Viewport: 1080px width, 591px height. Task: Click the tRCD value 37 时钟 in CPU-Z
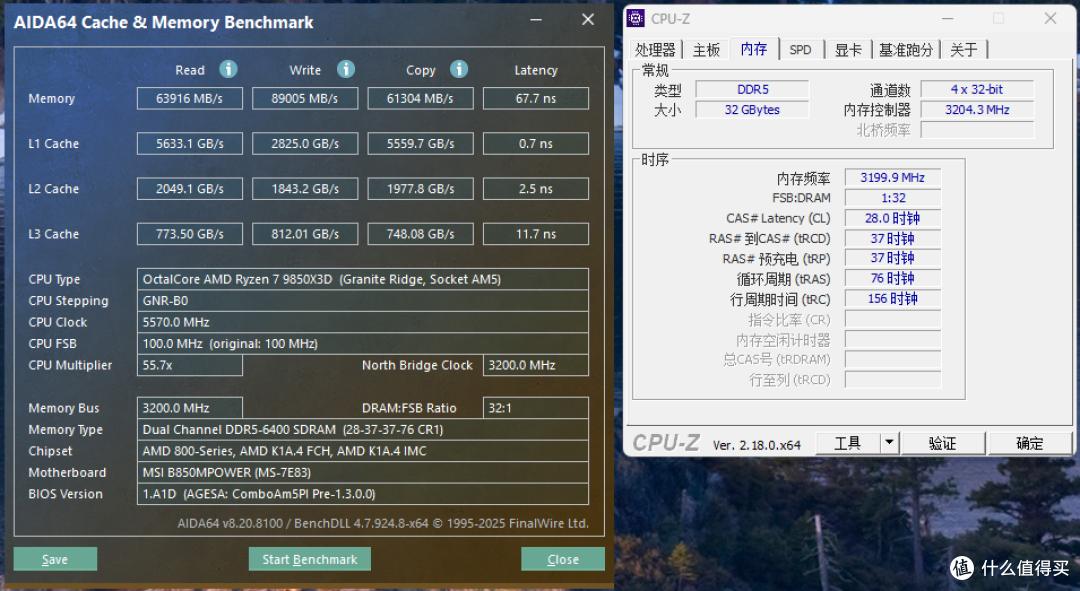[893, 238]
